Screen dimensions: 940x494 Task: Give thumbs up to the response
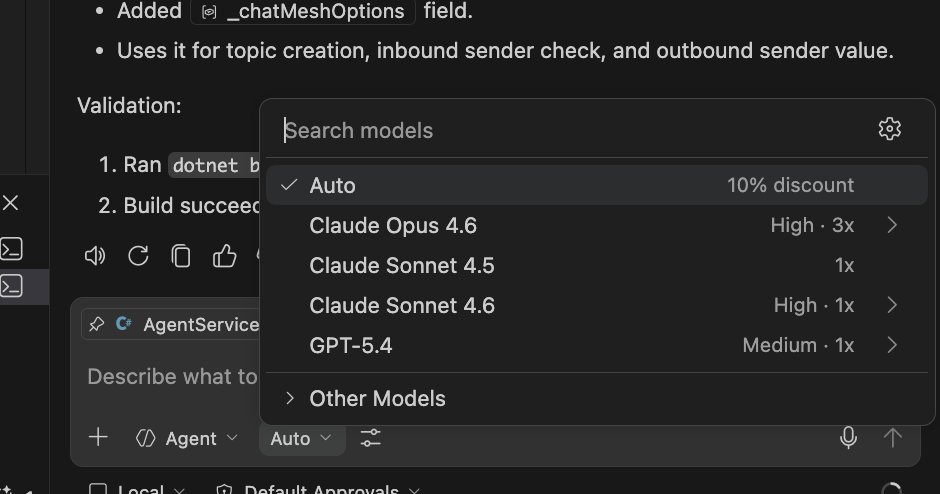pos(224,255)
